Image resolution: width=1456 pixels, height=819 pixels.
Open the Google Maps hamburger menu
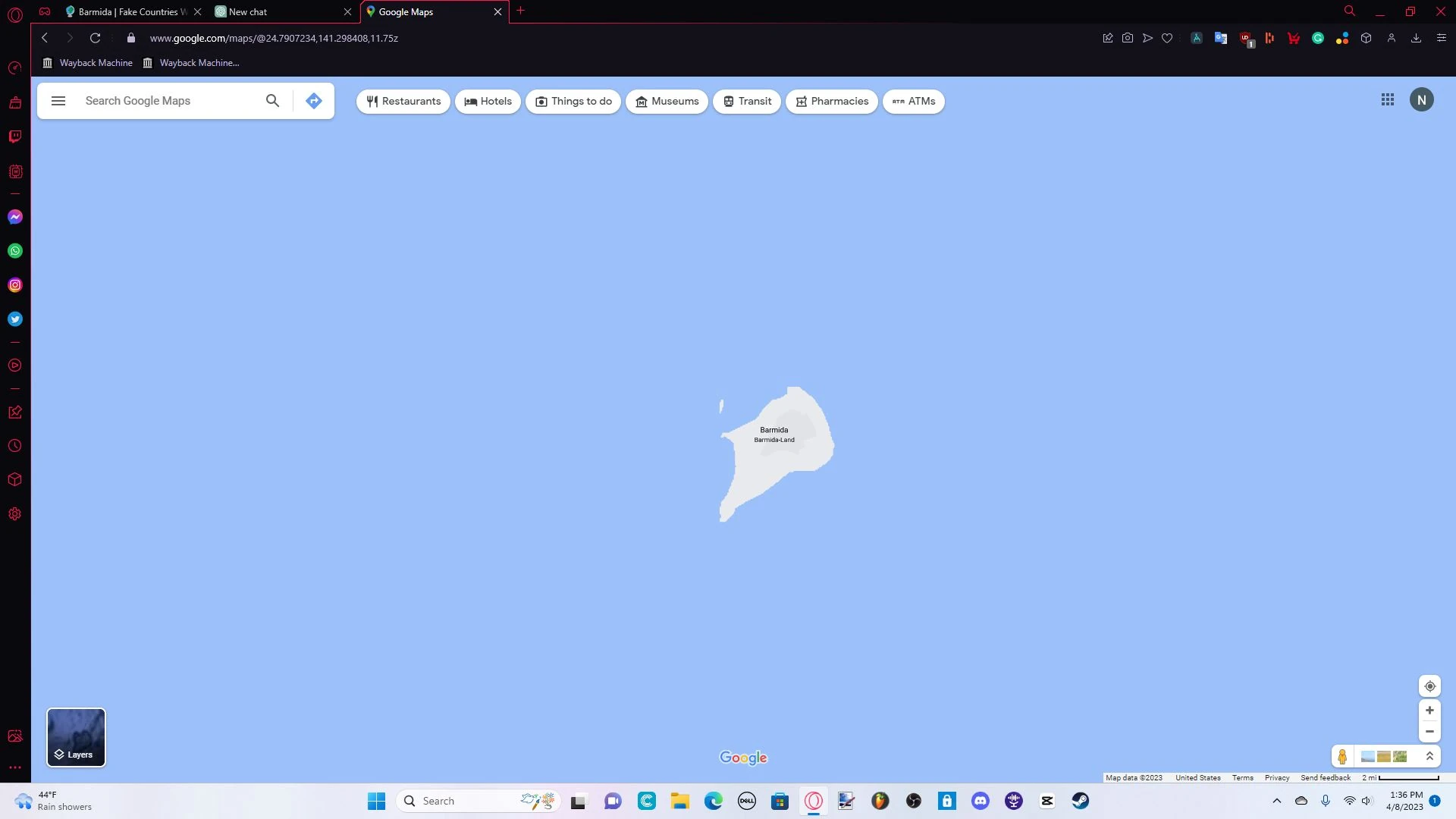(58, 101)
